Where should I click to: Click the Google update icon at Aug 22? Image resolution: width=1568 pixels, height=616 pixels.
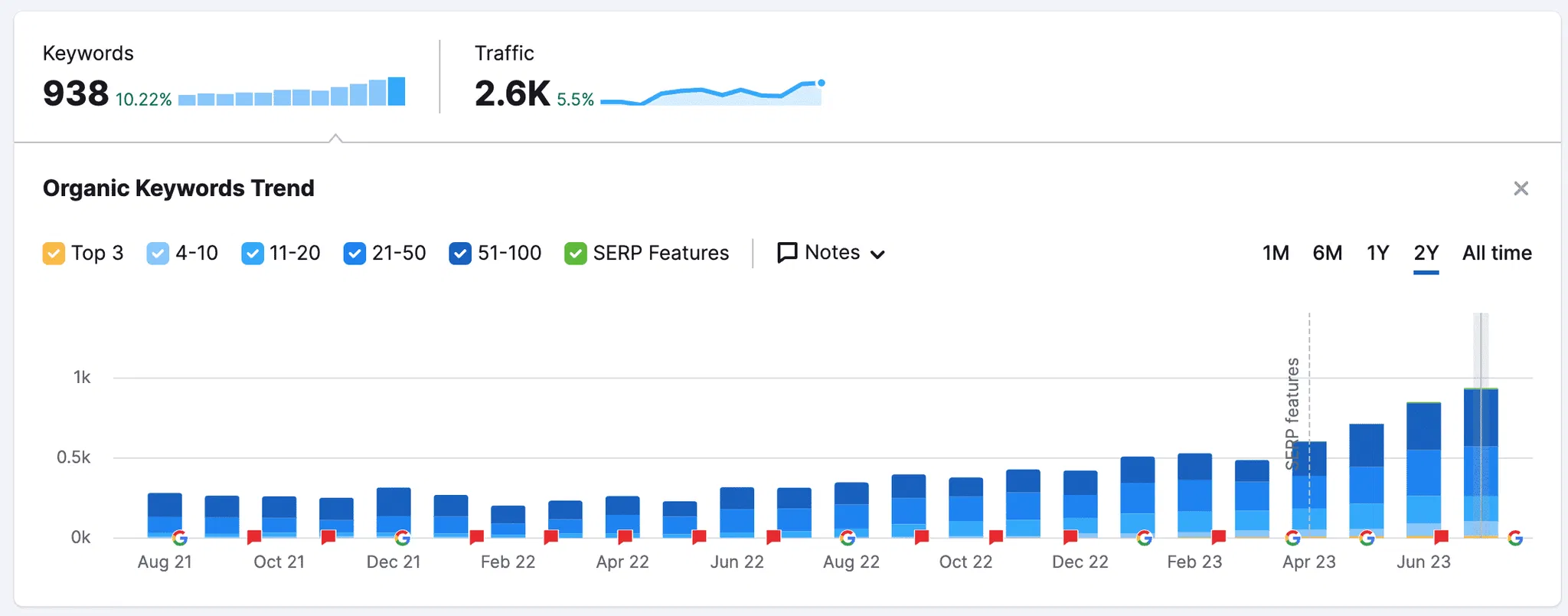[x=848, y=538]
